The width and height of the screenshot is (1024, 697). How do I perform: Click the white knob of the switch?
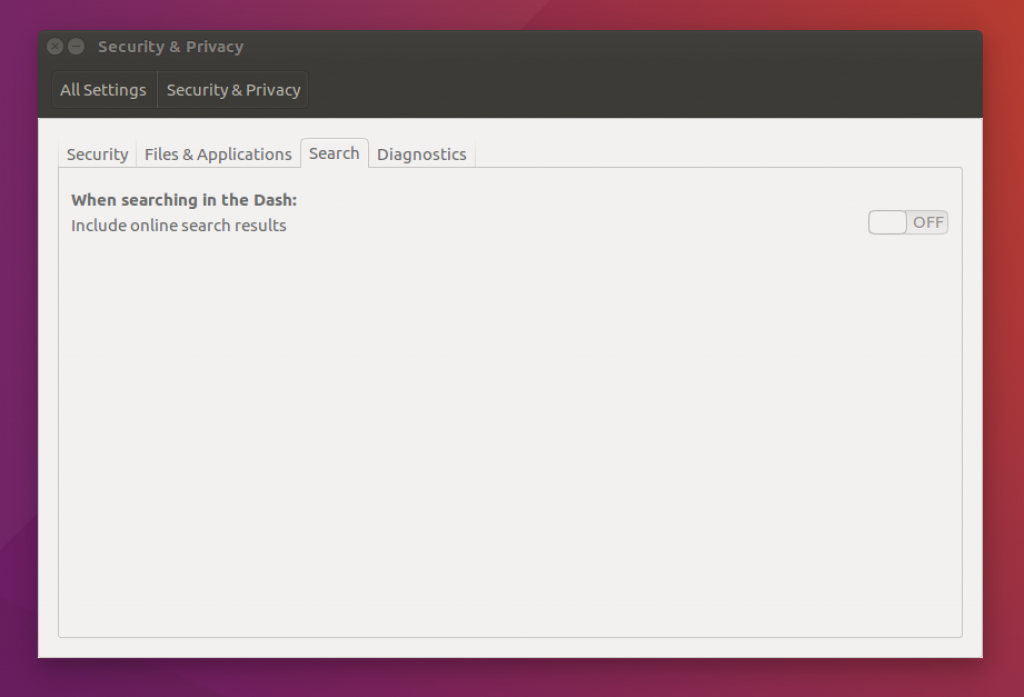(x=887, y=223)
